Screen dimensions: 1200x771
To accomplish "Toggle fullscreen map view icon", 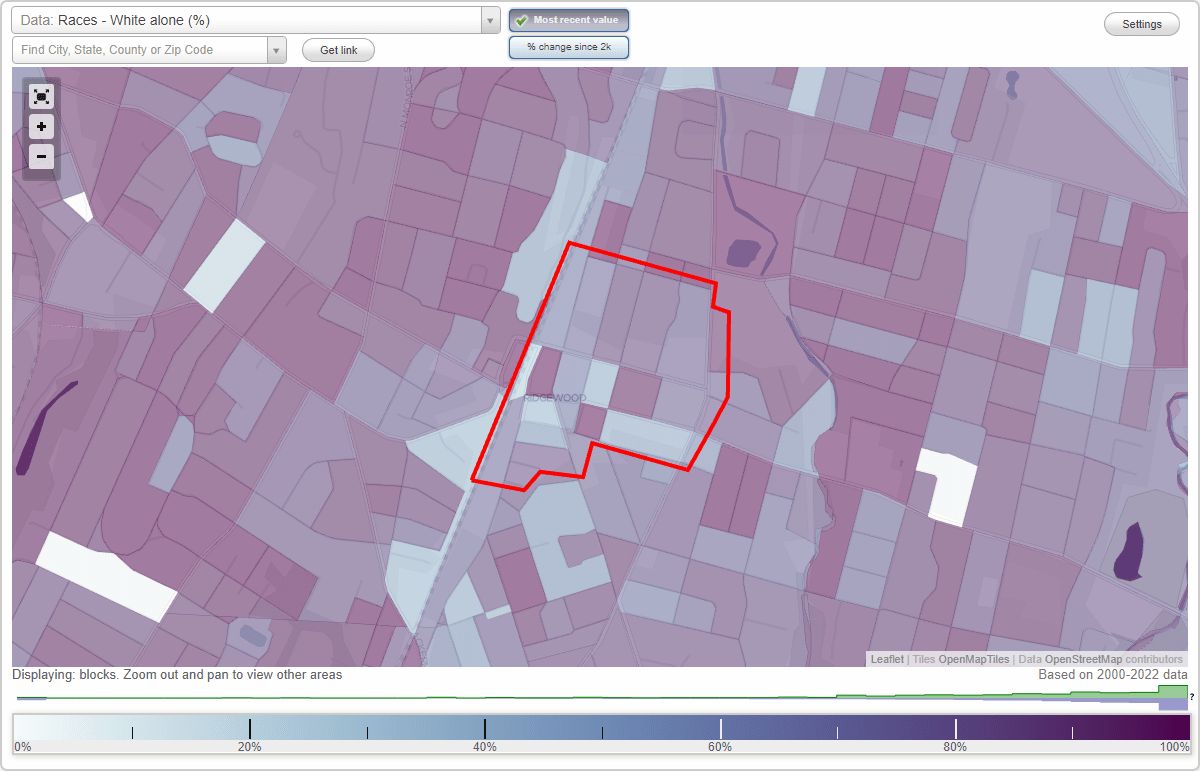I will [41, 96].
